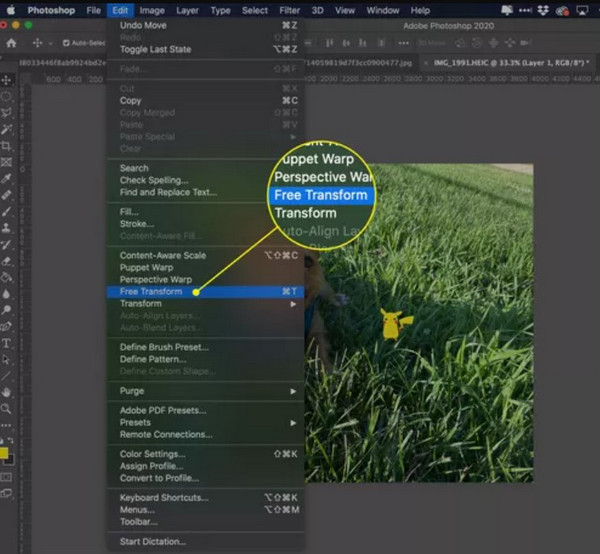Open the Window menu
The image size is (600, 554).
pyautogui.click(x=383, y=10)
